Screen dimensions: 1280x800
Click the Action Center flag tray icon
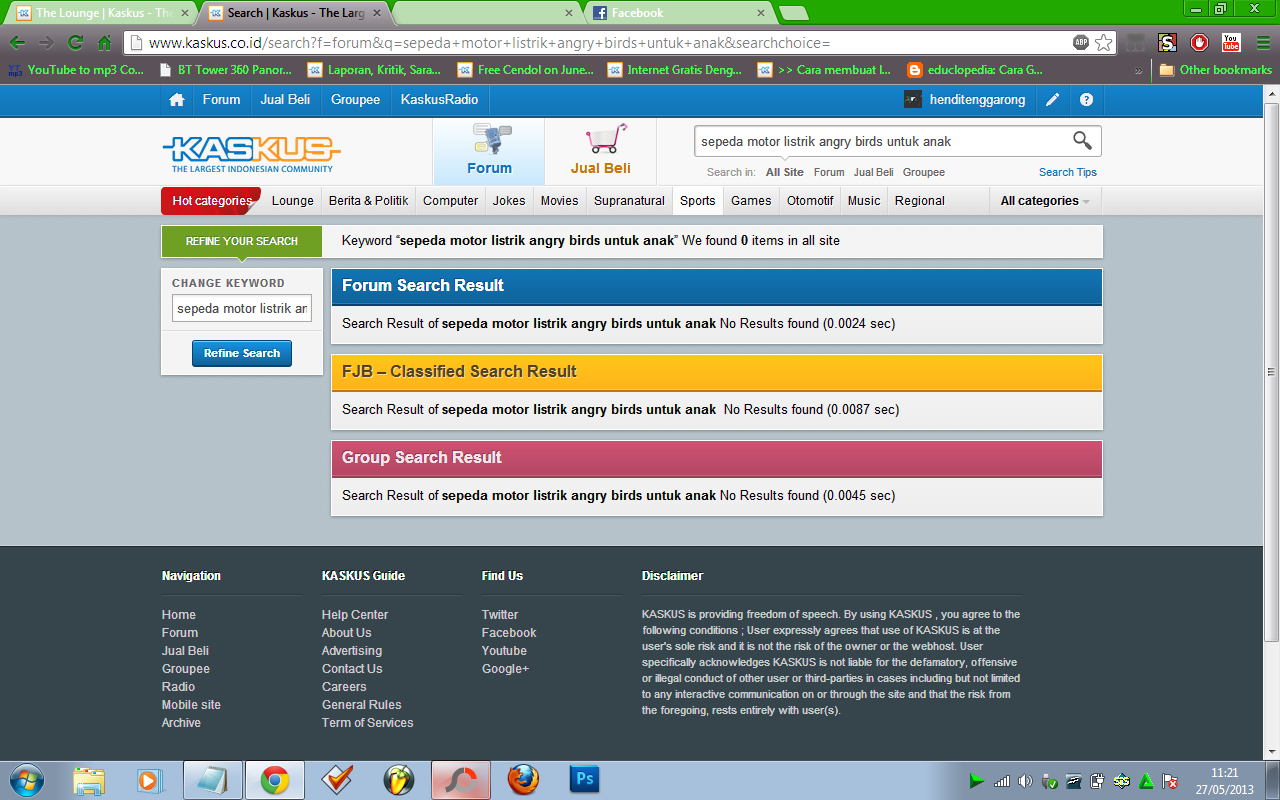coord(1169,781)
